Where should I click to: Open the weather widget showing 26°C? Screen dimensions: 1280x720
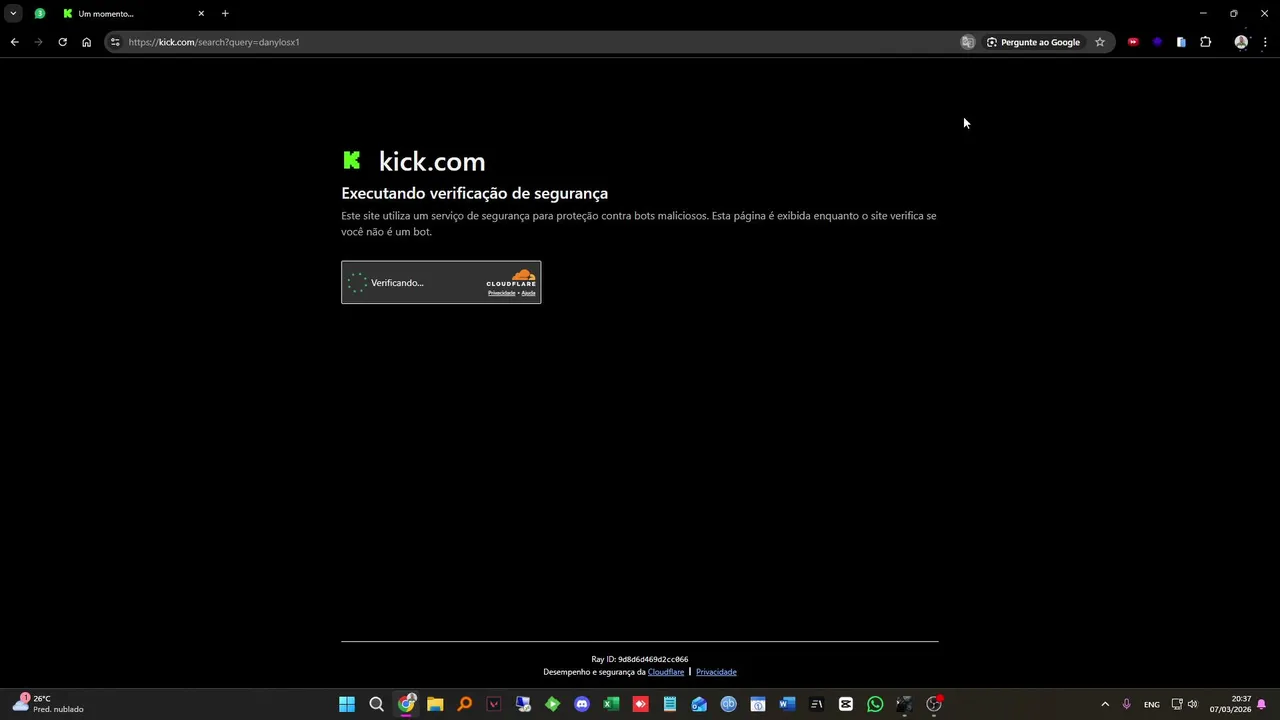click(x=48, y=704)
